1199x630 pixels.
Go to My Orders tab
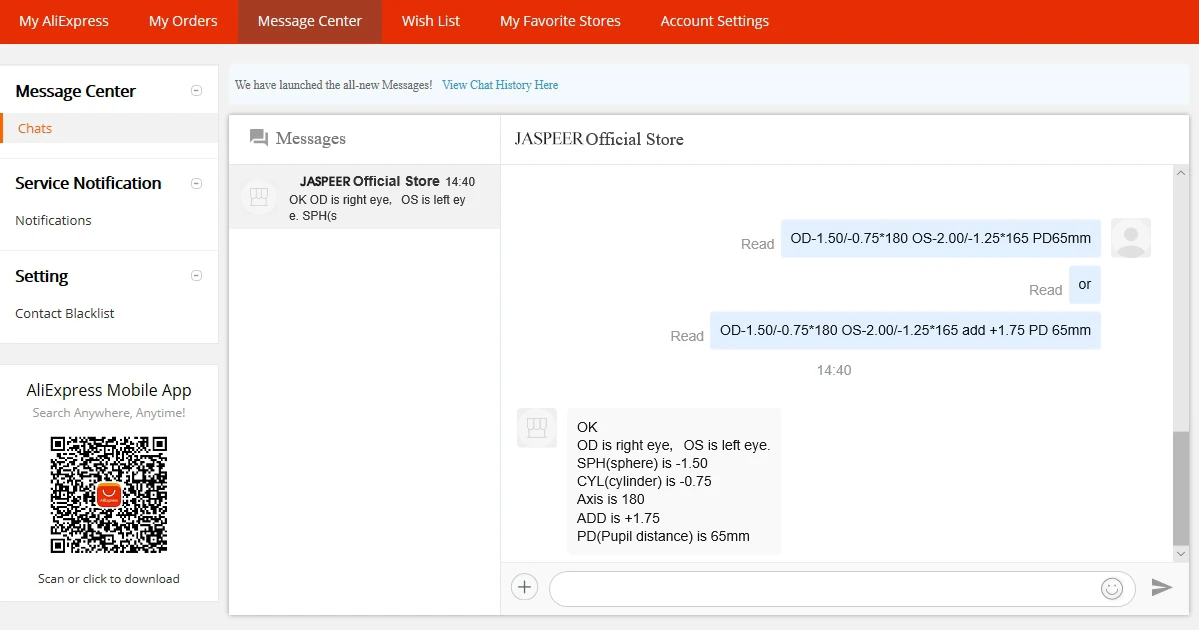point(183,21)
